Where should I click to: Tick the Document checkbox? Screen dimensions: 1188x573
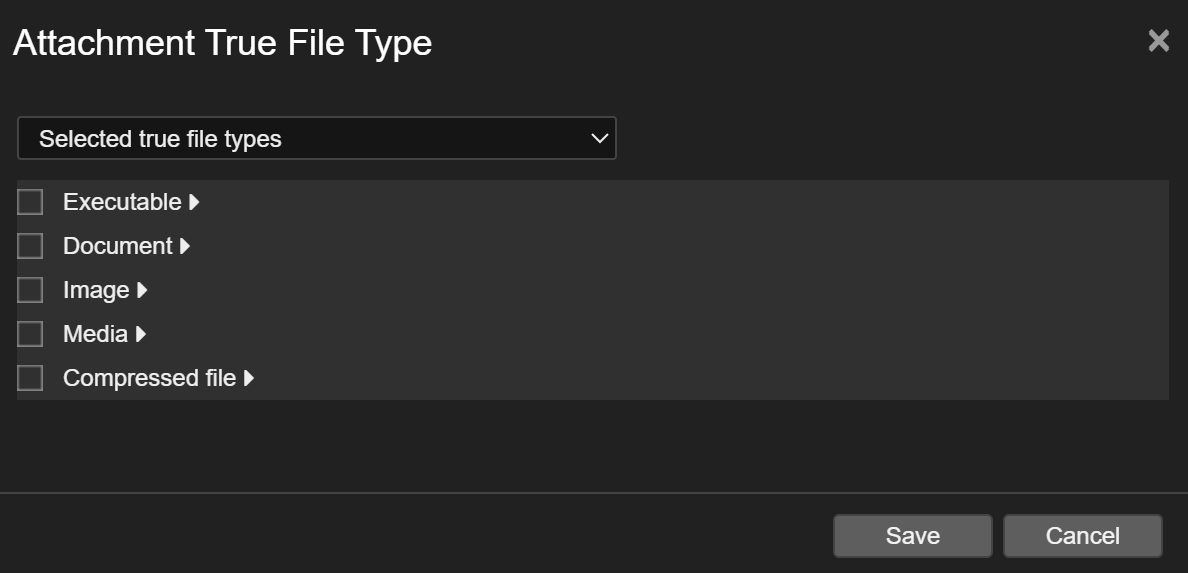click(x=30, y=246)
